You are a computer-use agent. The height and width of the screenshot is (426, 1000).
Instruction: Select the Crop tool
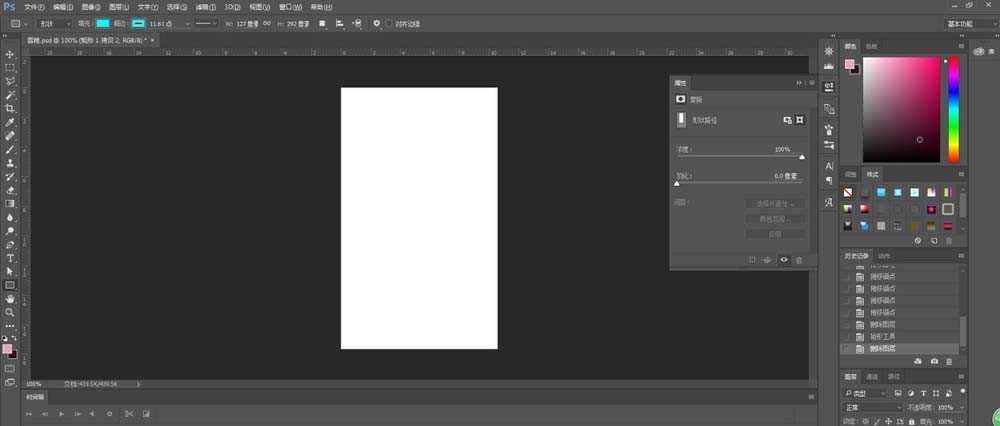pos(10,108)
